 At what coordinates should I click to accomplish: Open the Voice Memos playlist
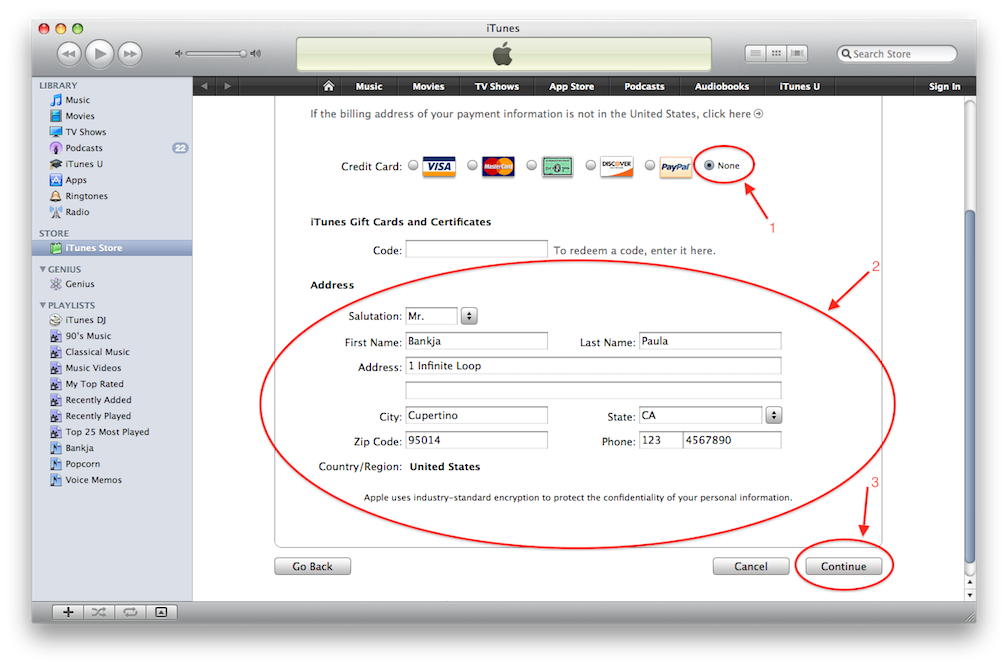coord(112,480)
